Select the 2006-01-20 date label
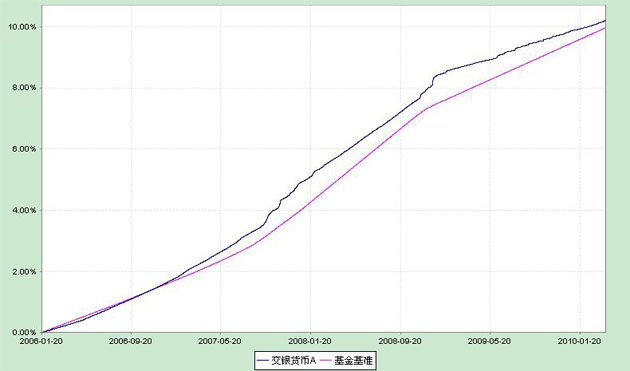Screen dimensions: 630x371 (x=41, y=341)
